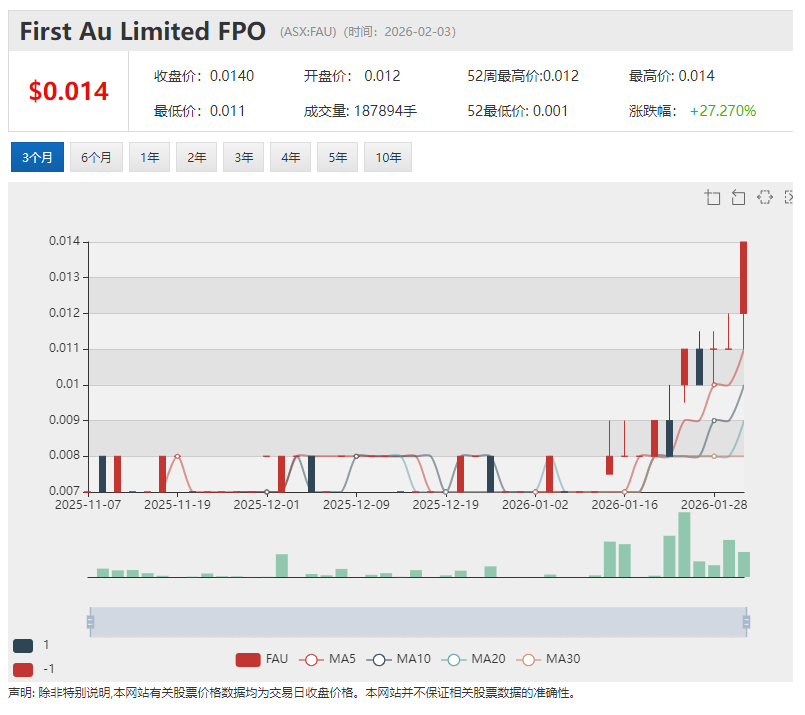Click the 2026-01-16 x-axis date label
This screenshot has width=805, height=715.
click(624, 505)
